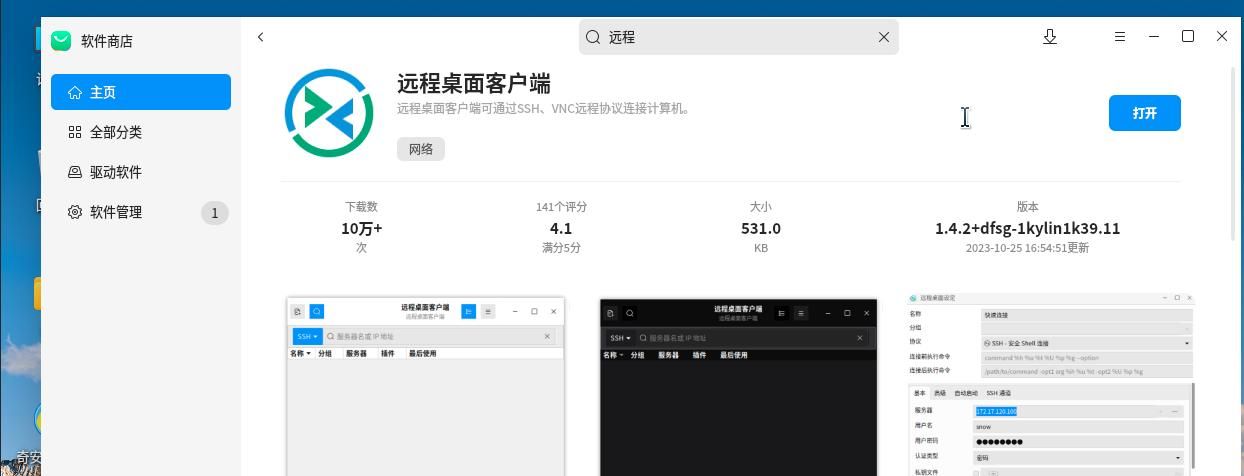Screen dimensions: 1244x476
Task: Open 软件管理 in the sidebar
Action: [x=141, y=212]
